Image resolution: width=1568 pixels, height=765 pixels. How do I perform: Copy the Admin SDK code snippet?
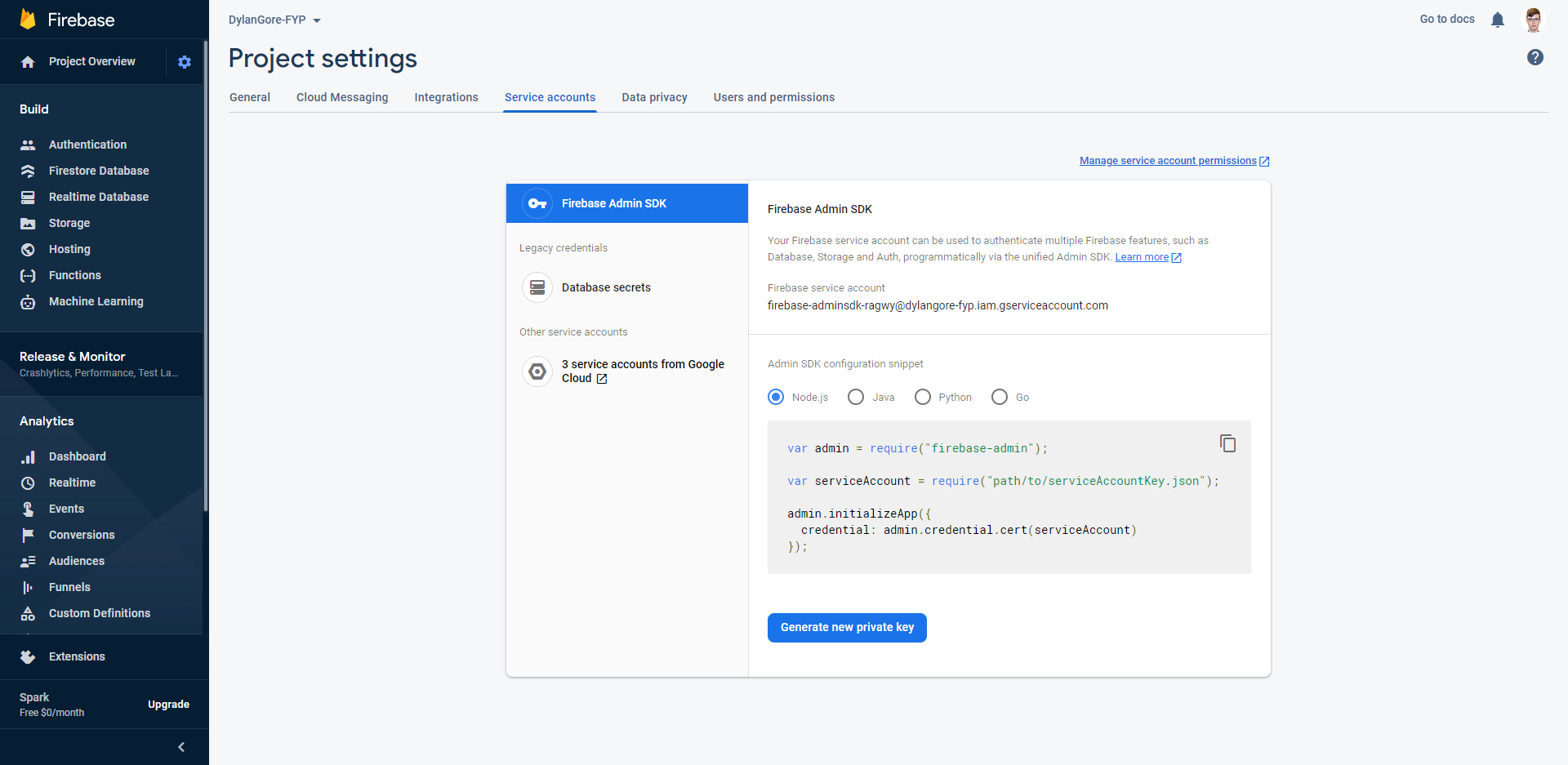(1227, 443)
